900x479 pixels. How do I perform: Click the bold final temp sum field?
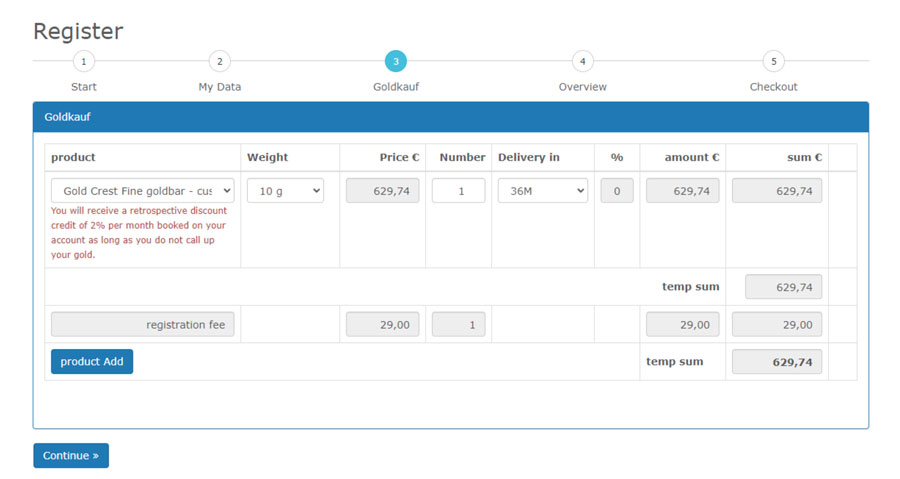pyautogui.click(x=776, y=362)
